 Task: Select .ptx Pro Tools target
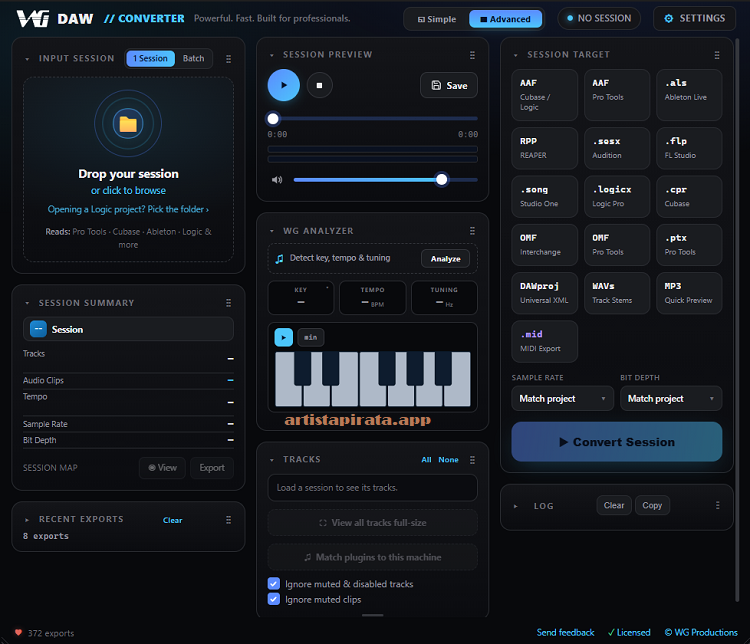(x=689, y=244)
